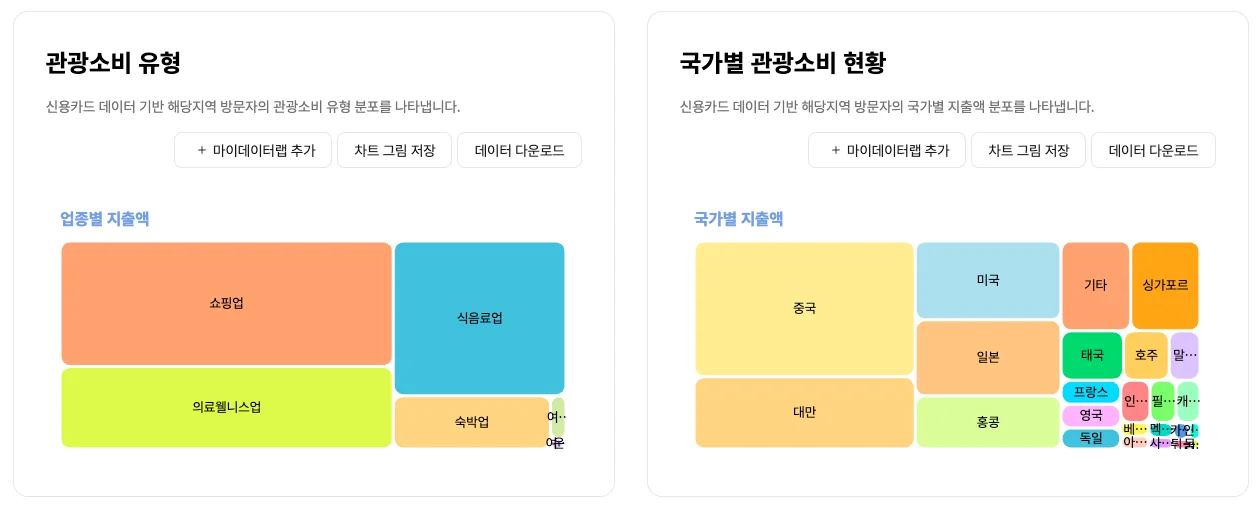1256x510 pixels.
Task: Select the green 태국 tile
Action: point(1092,355)
